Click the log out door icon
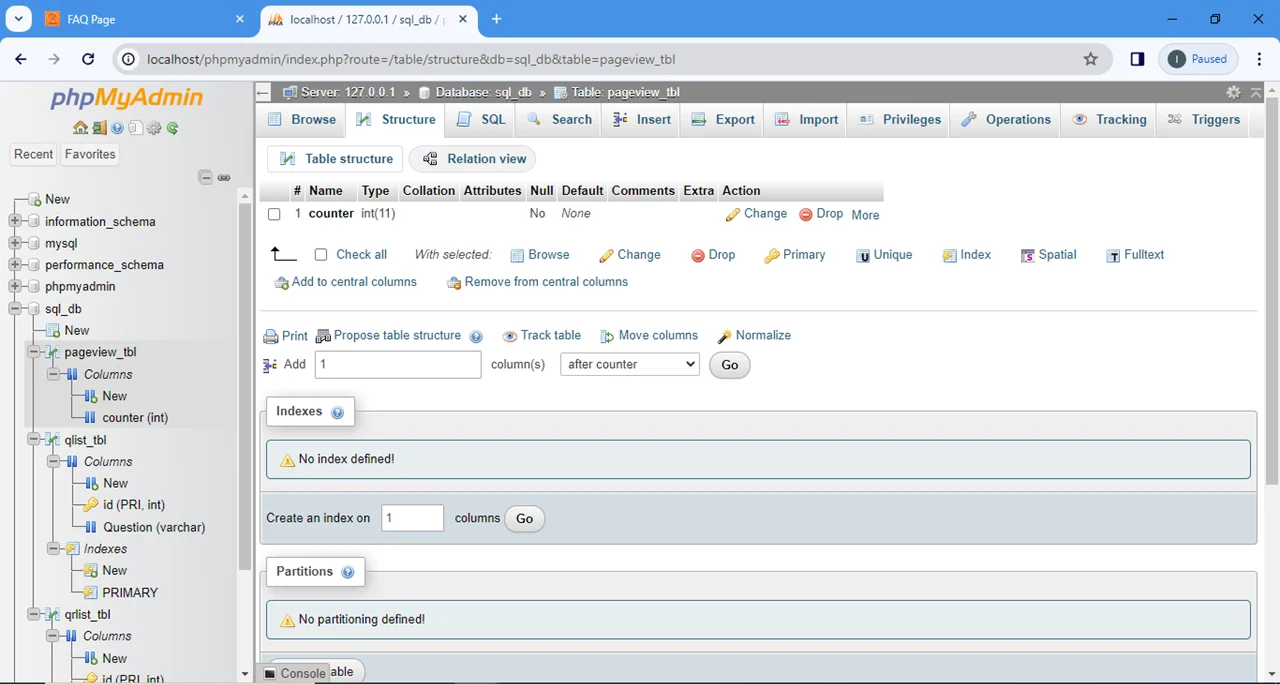 tap(99, 128)
